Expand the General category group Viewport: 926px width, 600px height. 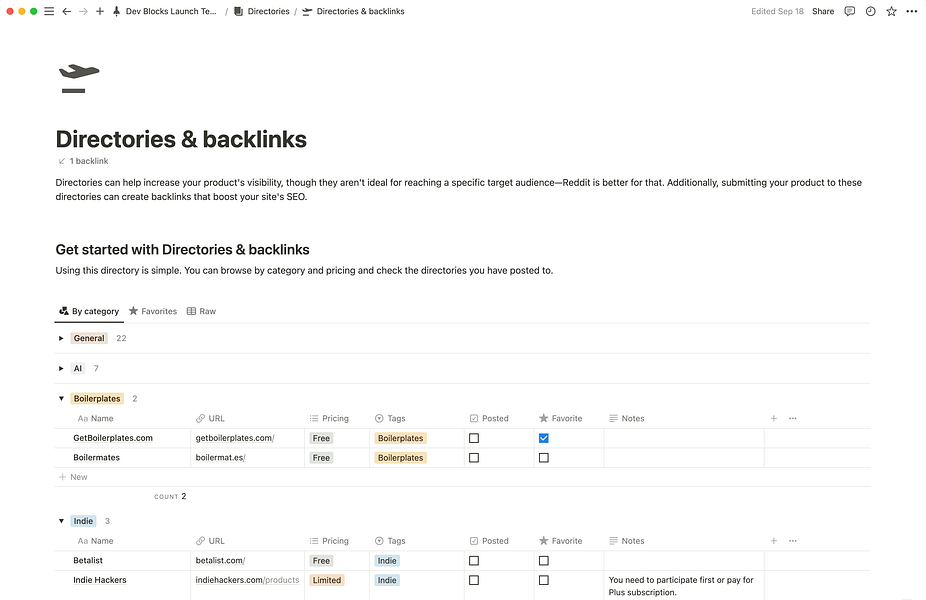click(61, 338)
